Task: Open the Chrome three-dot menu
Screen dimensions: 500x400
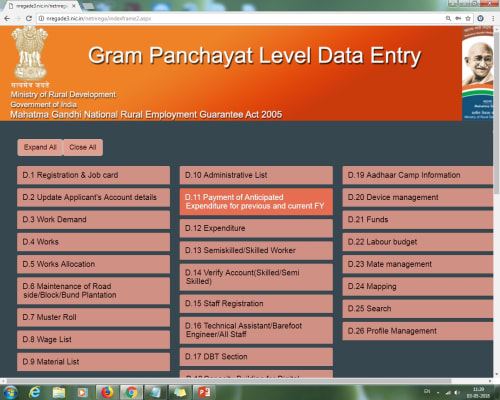Action: click(493, 18)
